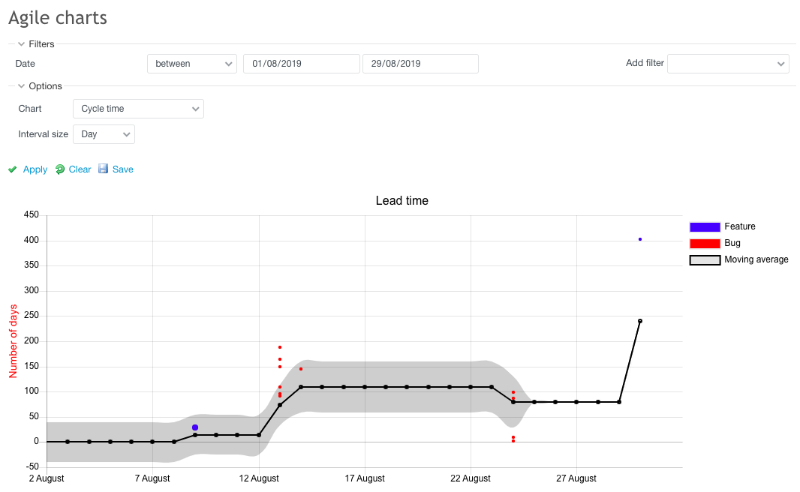This screenshot has width=800, height=492.
Task: Click the end date field 29/08/2019
Action: coord(420,64)
